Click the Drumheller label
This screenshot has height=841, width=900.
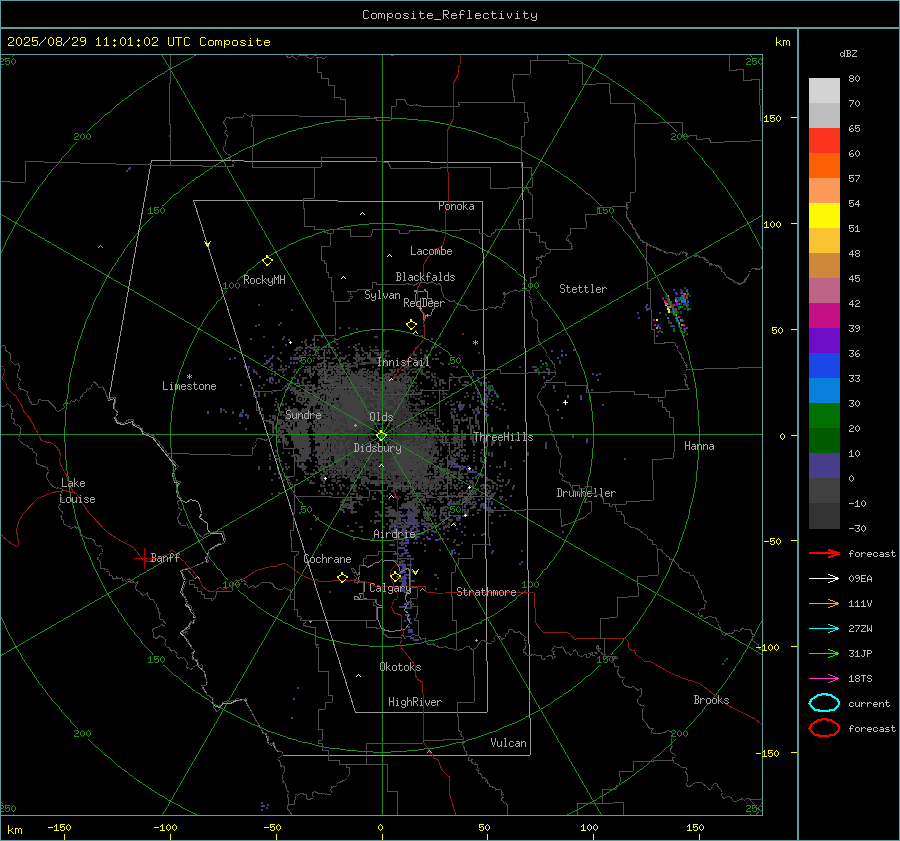pyautogui.click(x=586, y=493)
